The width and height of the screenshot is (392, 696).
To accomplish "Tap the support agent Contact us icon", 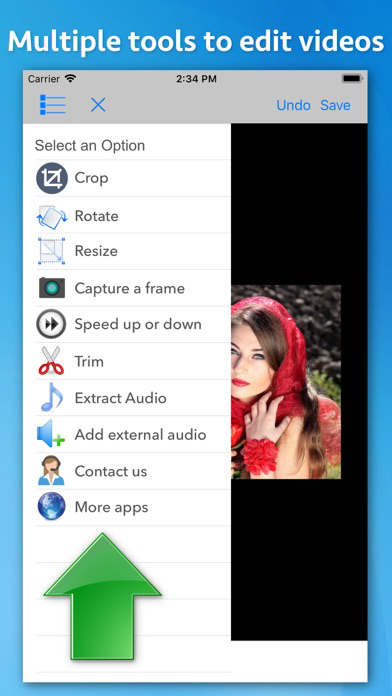I will pos(51,471).
